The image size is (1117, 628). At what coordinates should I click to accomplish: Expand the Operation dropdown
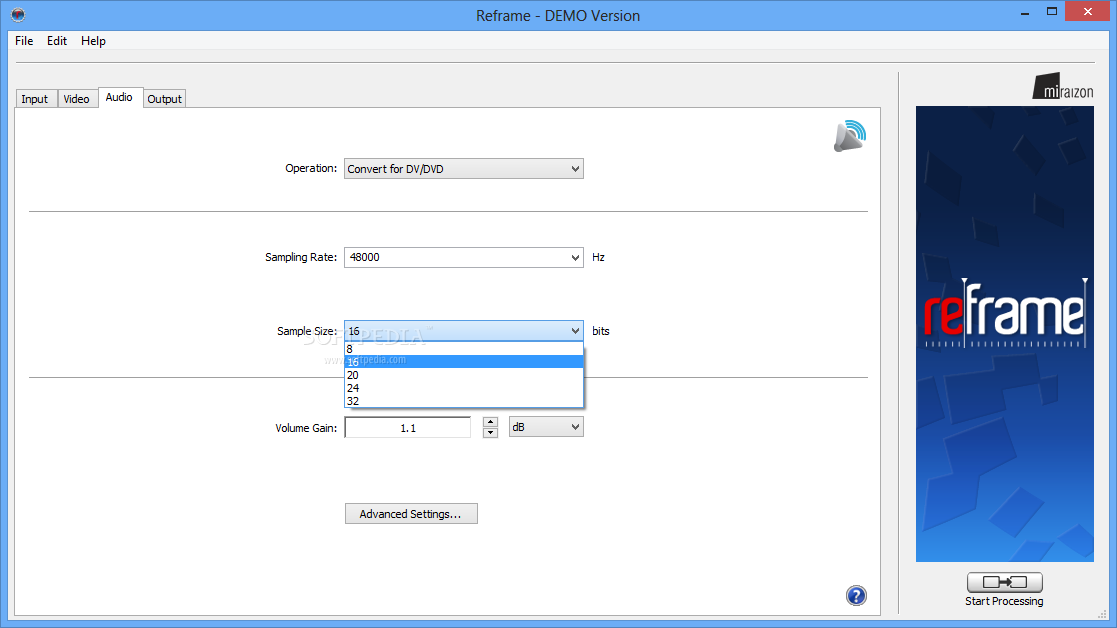click(464, 169)
